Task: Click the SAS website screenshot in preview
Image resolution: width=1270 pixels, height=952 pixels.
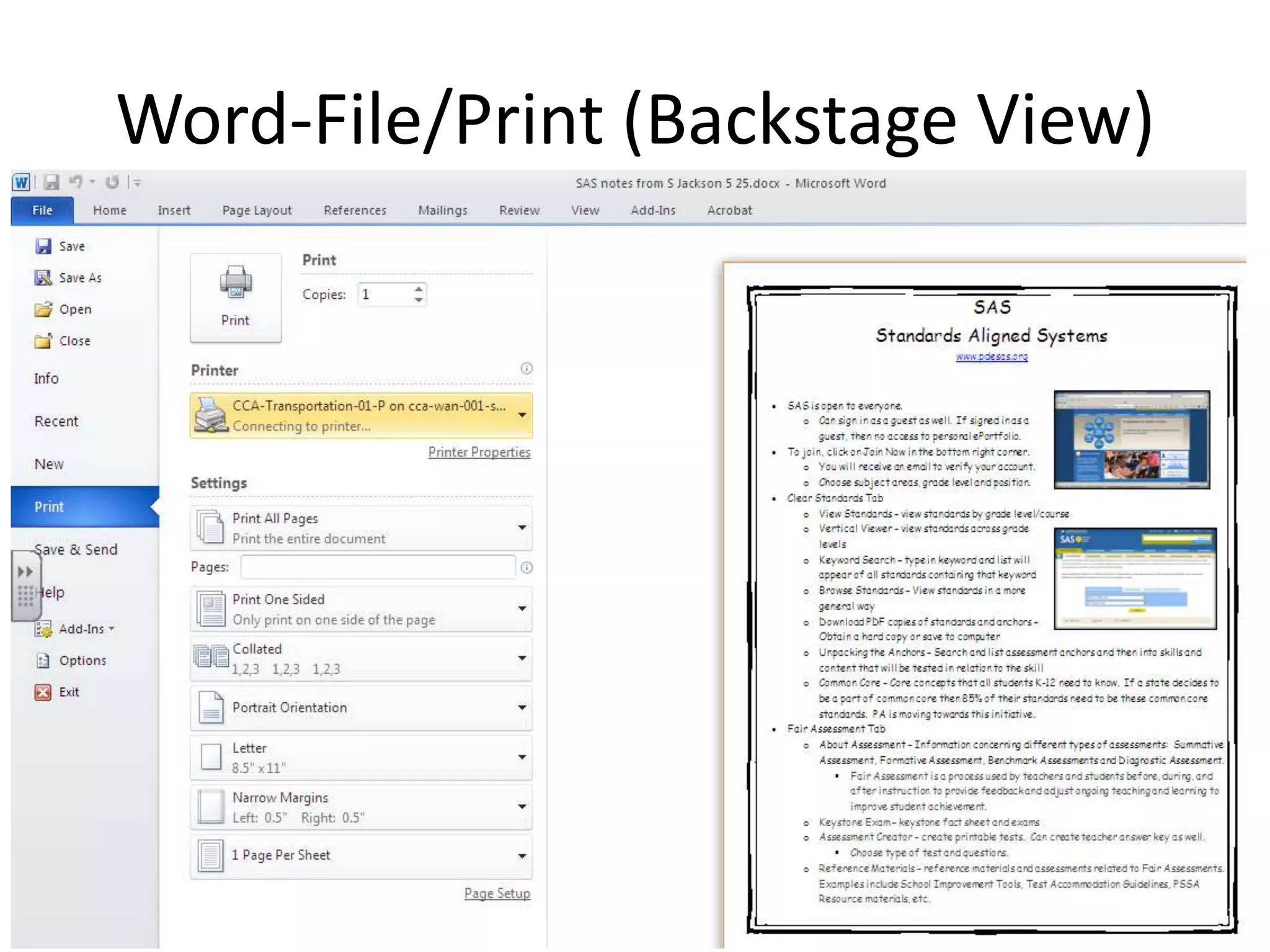Action: [1132, 439]
